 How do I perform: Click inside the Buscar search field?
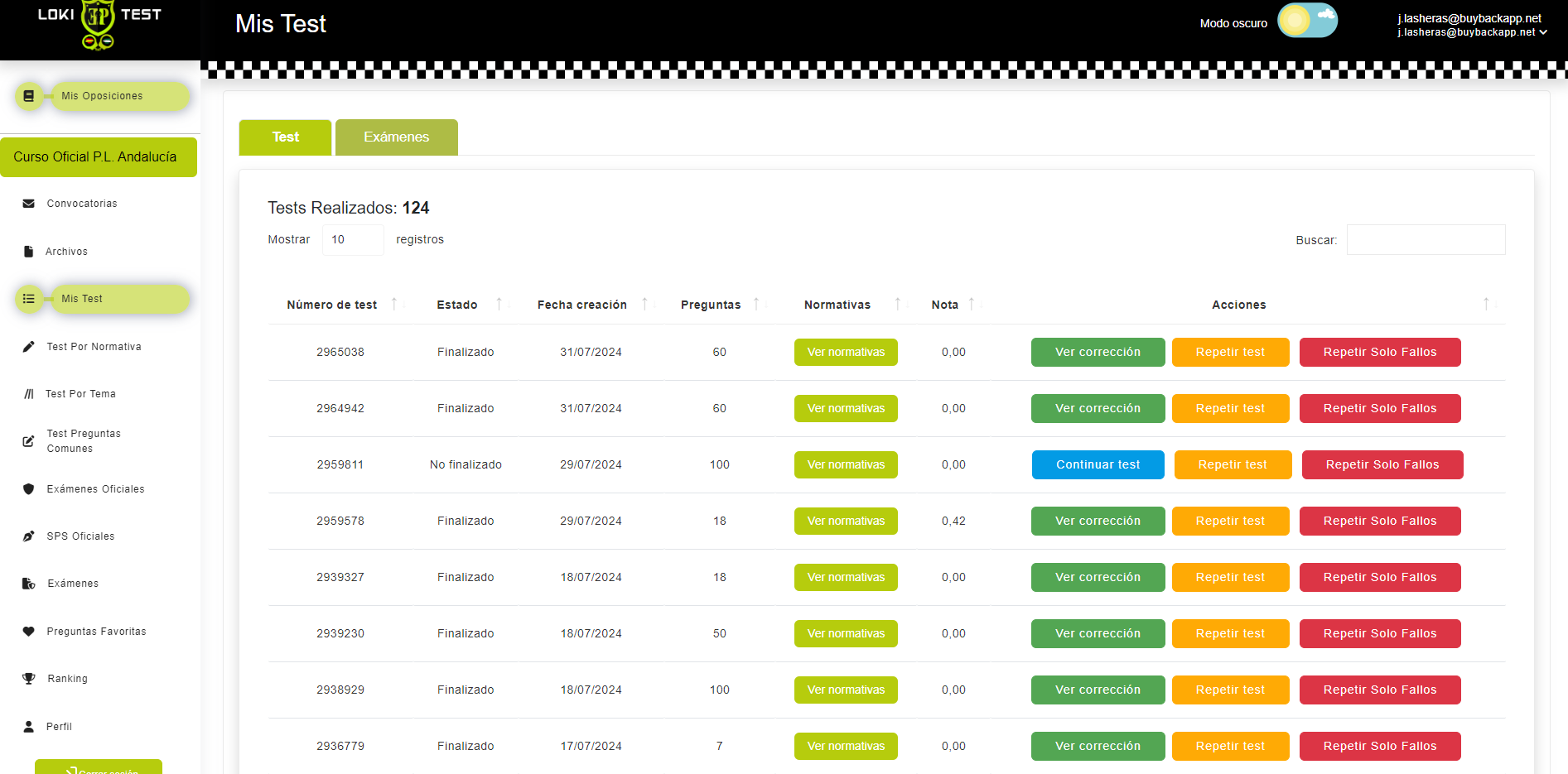pos(1425,239)
